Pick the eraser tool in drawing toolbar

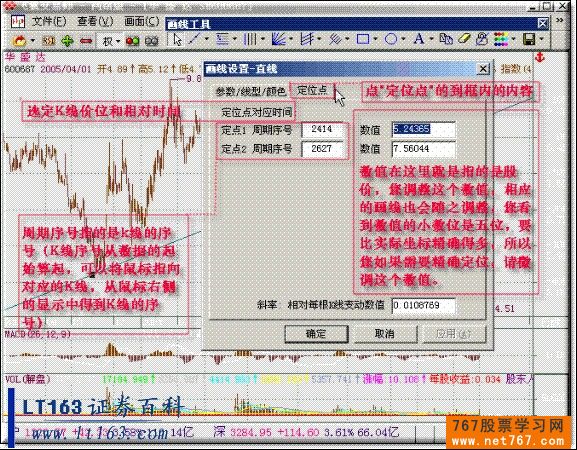click(x=465, y=39)
